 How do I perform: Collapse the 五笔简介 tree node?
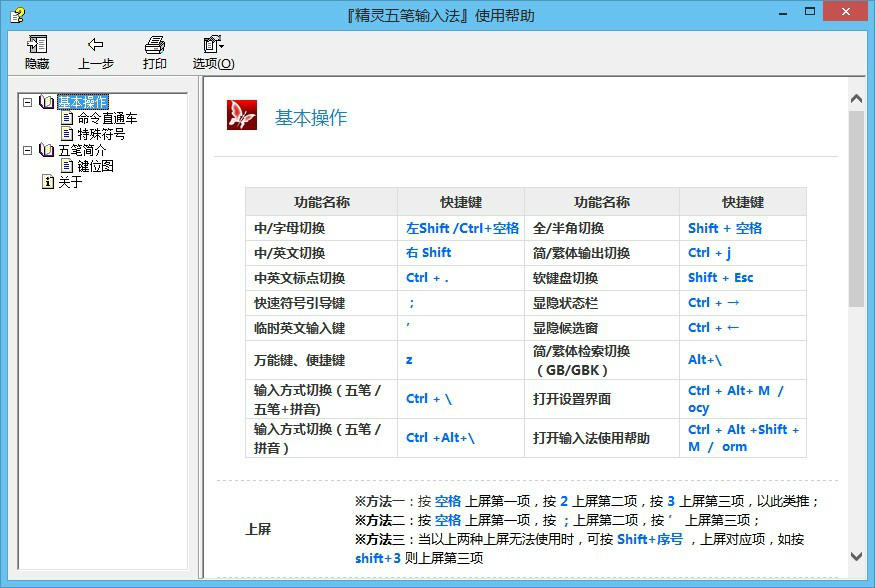click(x=27, y=150)
